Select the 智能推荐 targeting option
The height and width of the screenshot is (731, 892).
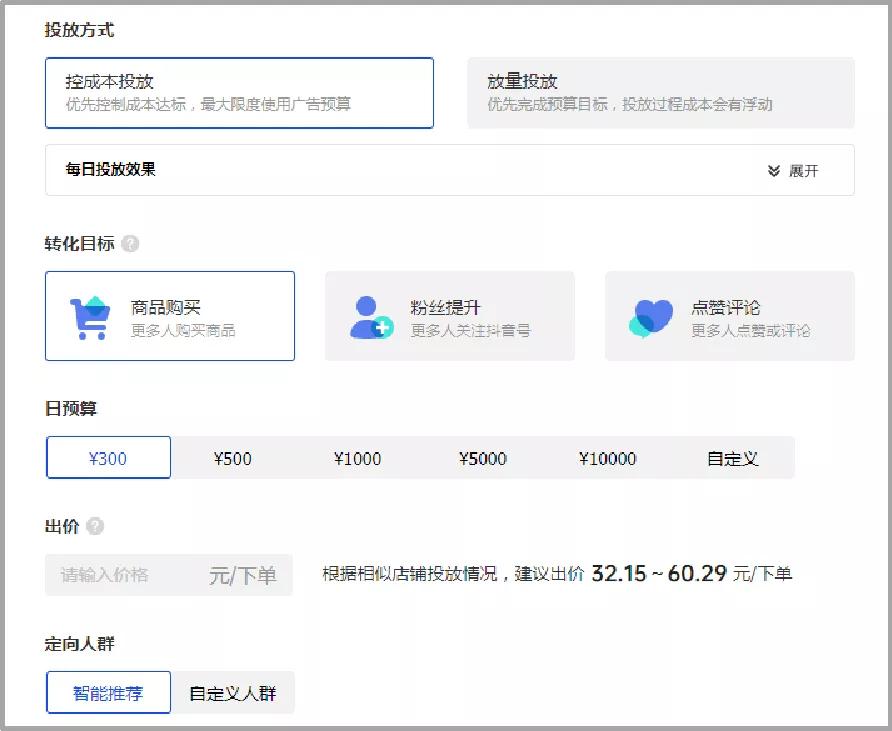(108, 691)
